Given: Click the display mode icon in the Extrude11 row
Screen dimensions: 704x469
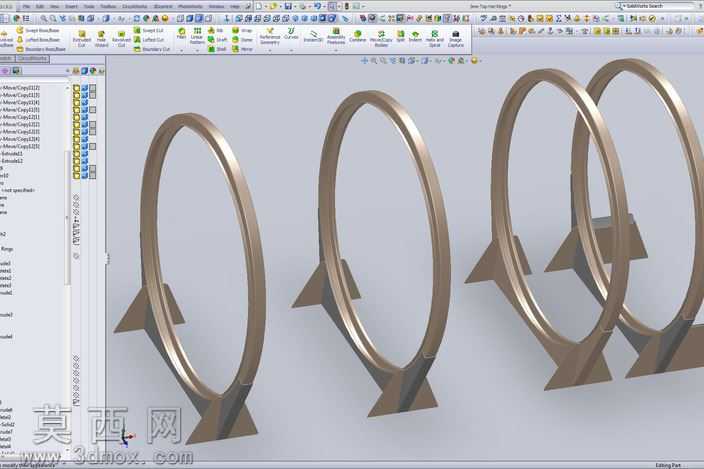Looking at the screenshot, I should point(85,153).
